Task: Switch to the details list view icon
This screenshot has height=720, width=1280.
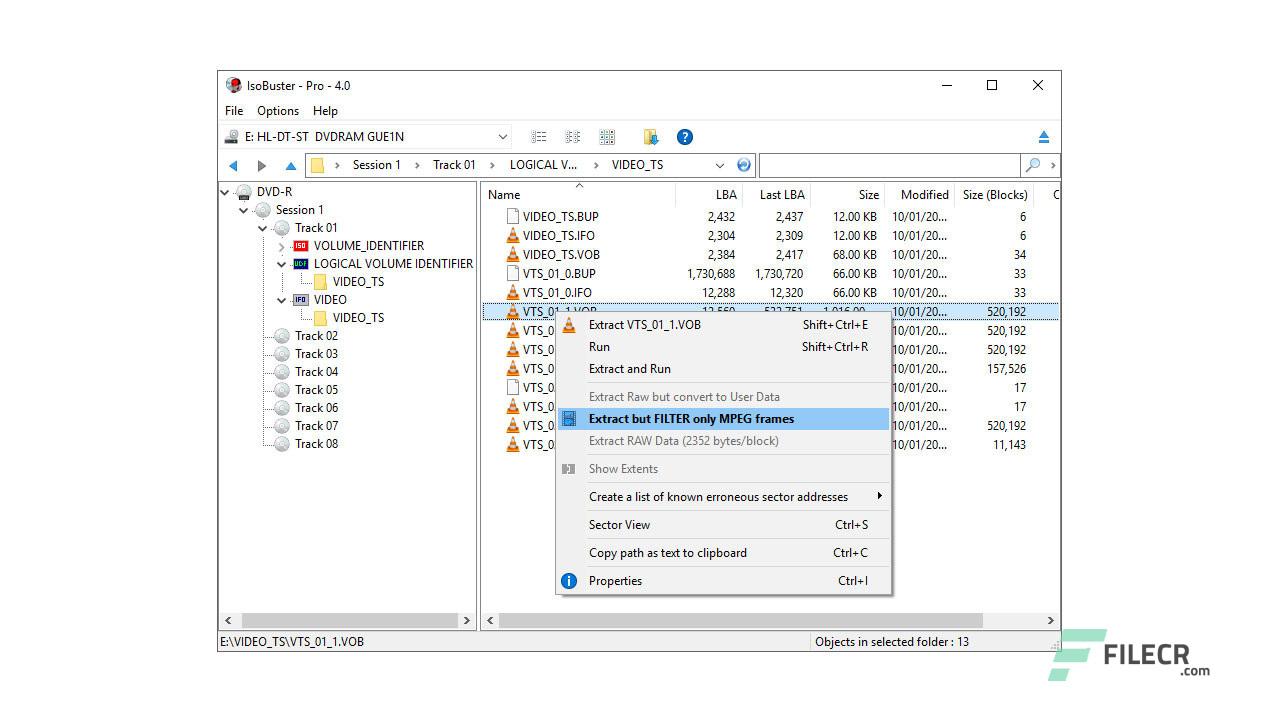Action: pos(539,137)
